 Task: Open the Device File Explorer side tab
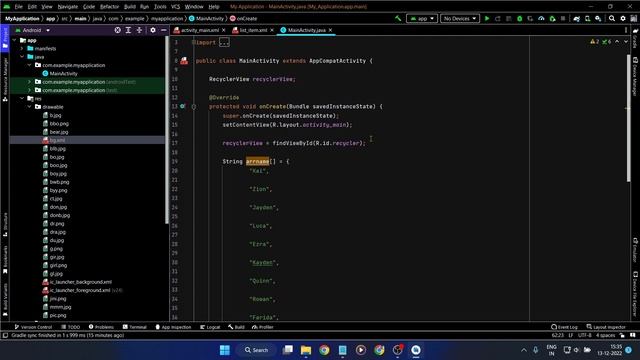tap(635, 294)
